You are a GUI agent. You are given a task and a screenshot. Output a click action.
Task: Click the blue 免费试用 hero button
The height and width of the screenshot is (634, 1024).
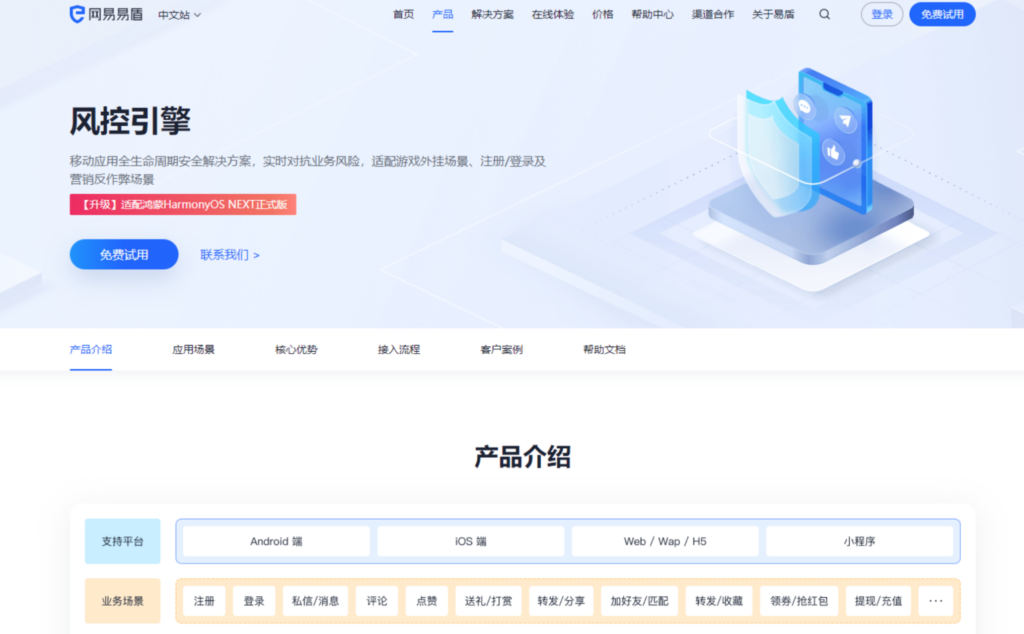pyautogui.click(x=123, y=254)
